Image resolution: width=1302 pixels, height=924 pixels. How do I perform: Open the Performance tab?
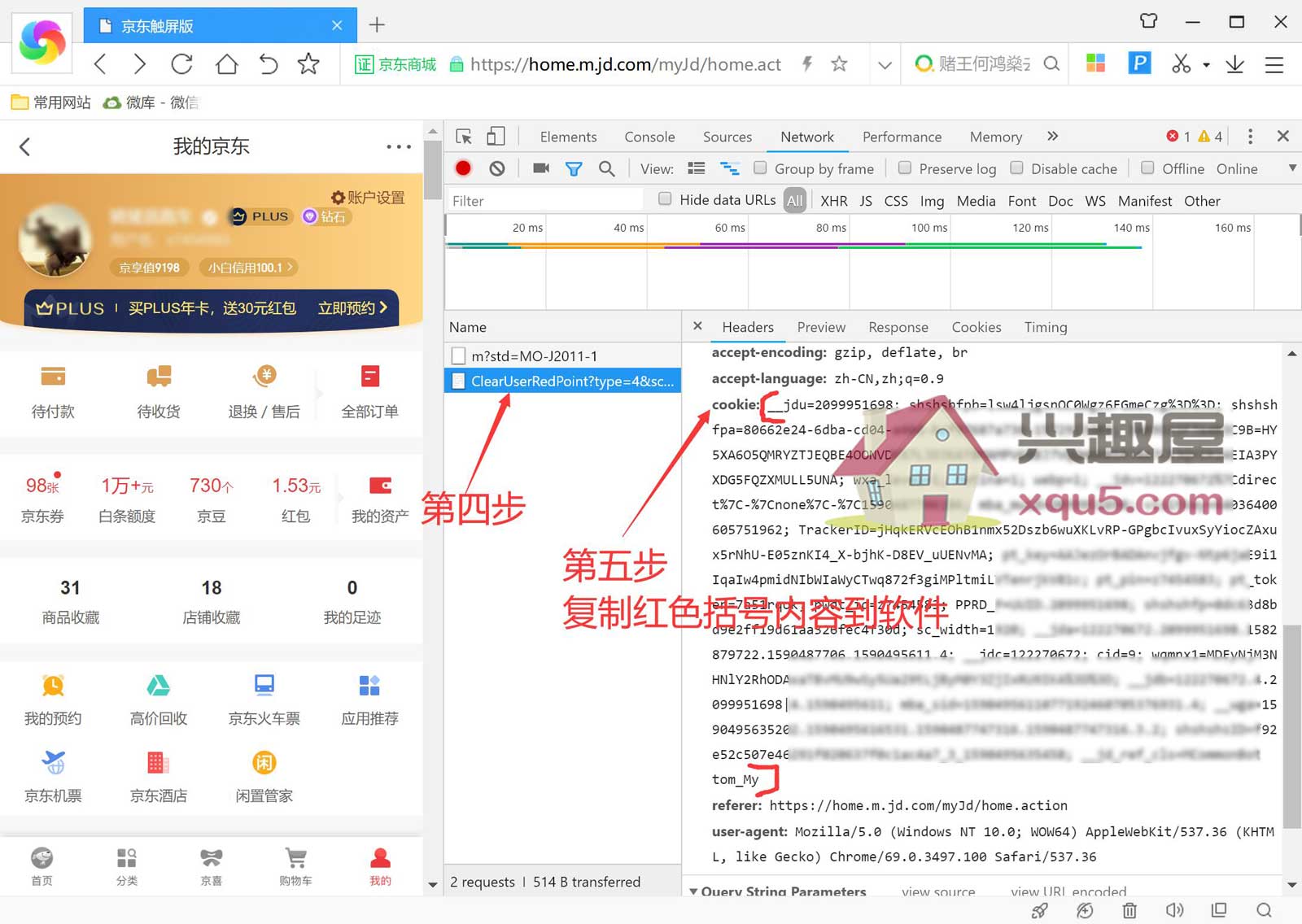coord(902,137)
